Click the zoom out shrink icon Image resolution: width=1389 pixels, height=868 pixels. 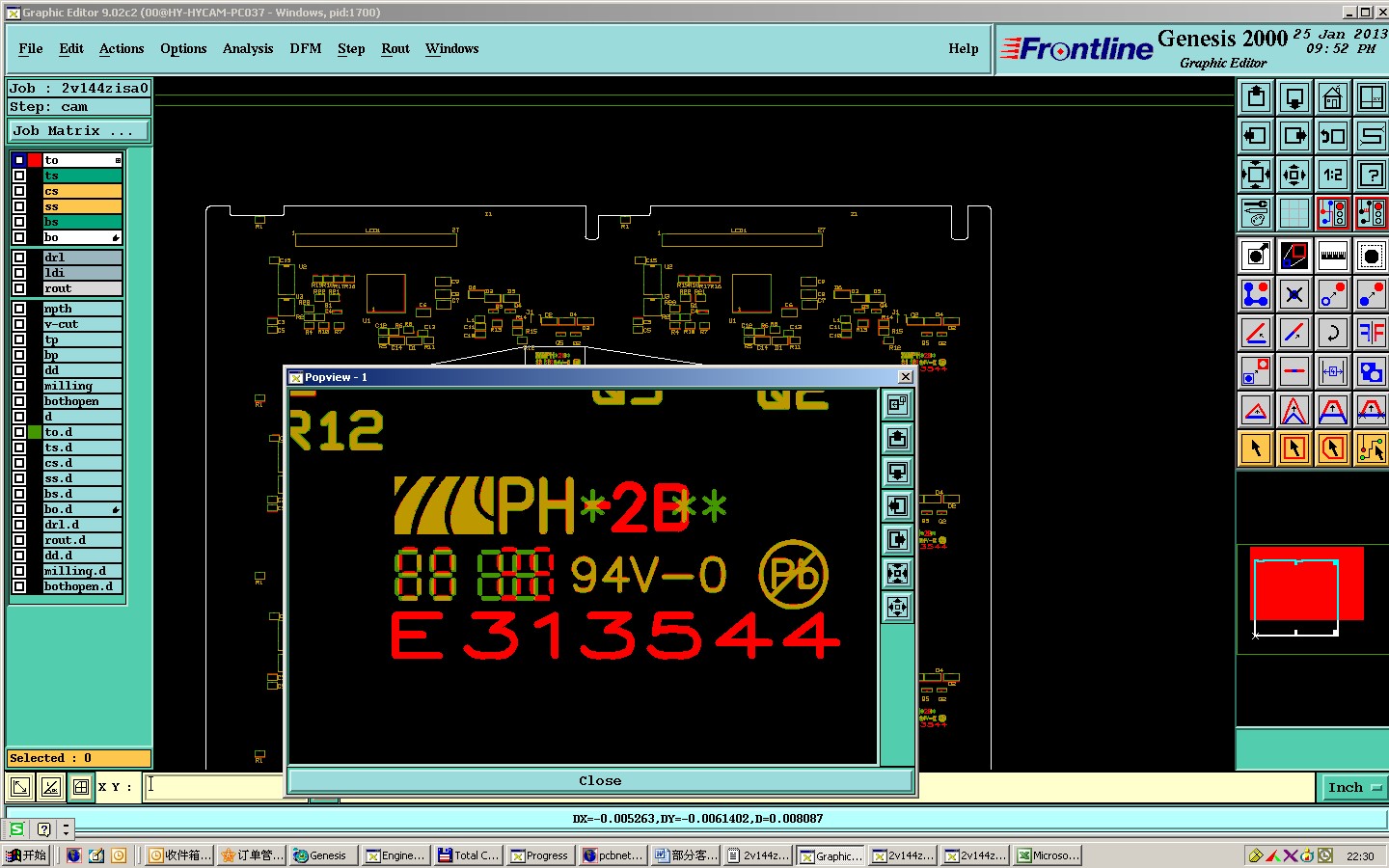point(1294,175)
